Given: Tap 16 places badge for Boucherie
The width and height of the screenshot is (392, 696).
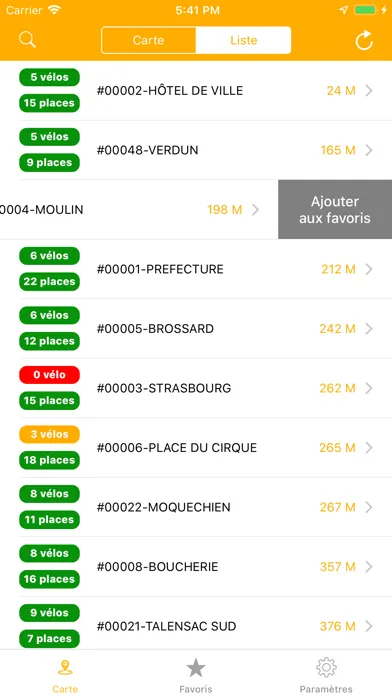Looking at the screenshot, I should point(49,579).
